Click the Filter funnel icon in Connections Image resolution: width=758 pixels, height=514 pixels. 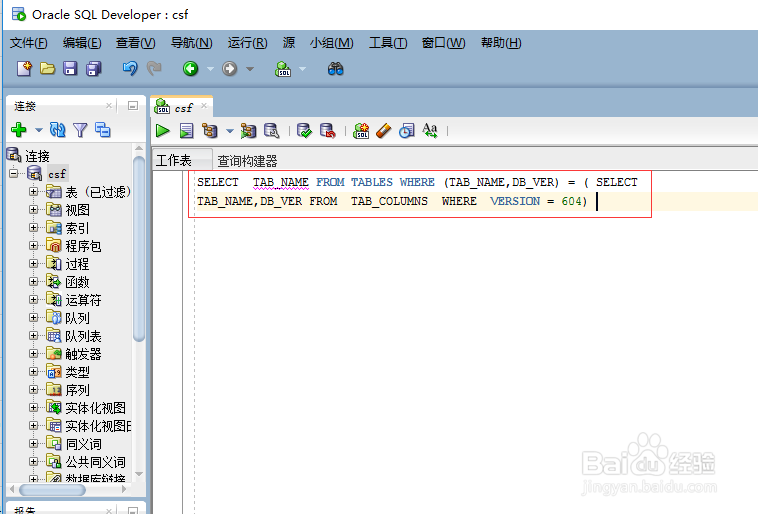[80, 130]
